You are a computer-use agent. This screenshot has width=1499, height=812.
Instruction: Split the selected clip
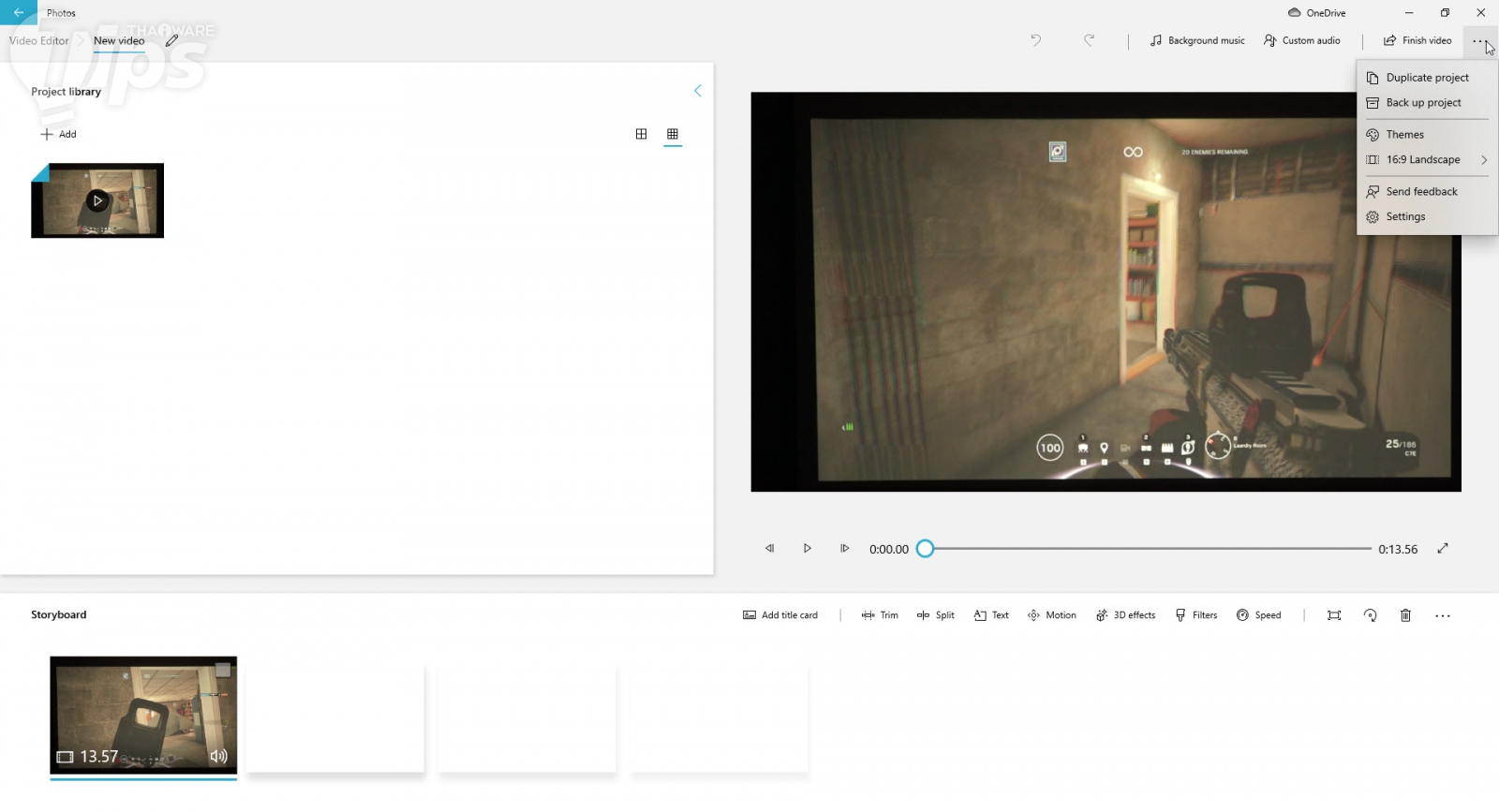point(936,615)
